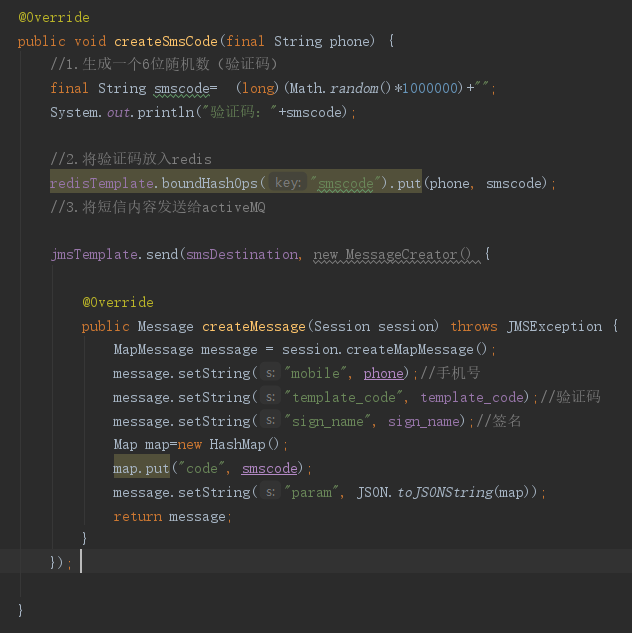Click println in the System.out line
The height and width of the screenshot is (633, 632).
(x=165, y=112)
